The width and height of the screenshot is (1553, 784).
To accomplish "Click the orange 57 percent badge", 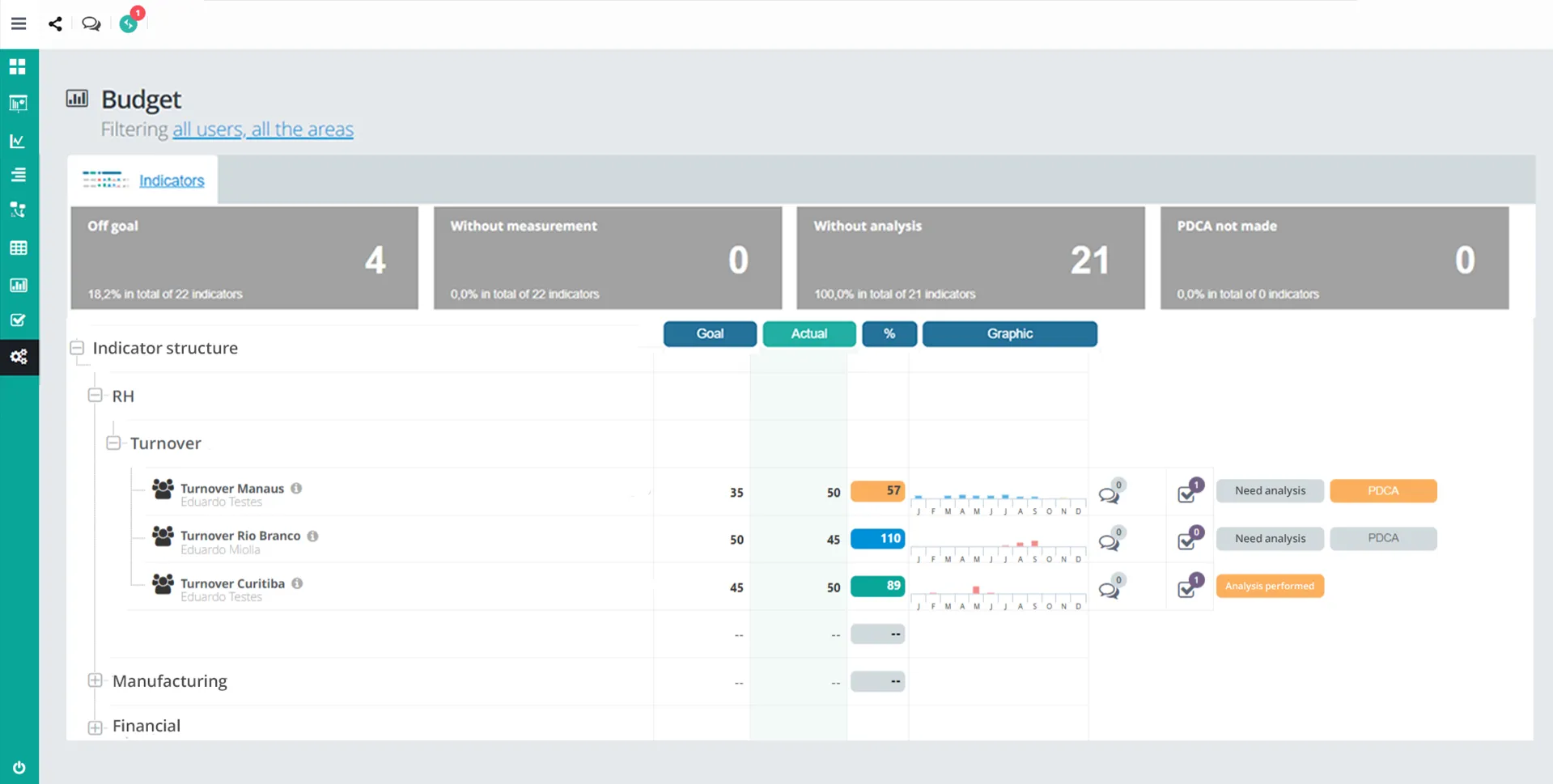I will pyautogui.click(x=877, y=491).
